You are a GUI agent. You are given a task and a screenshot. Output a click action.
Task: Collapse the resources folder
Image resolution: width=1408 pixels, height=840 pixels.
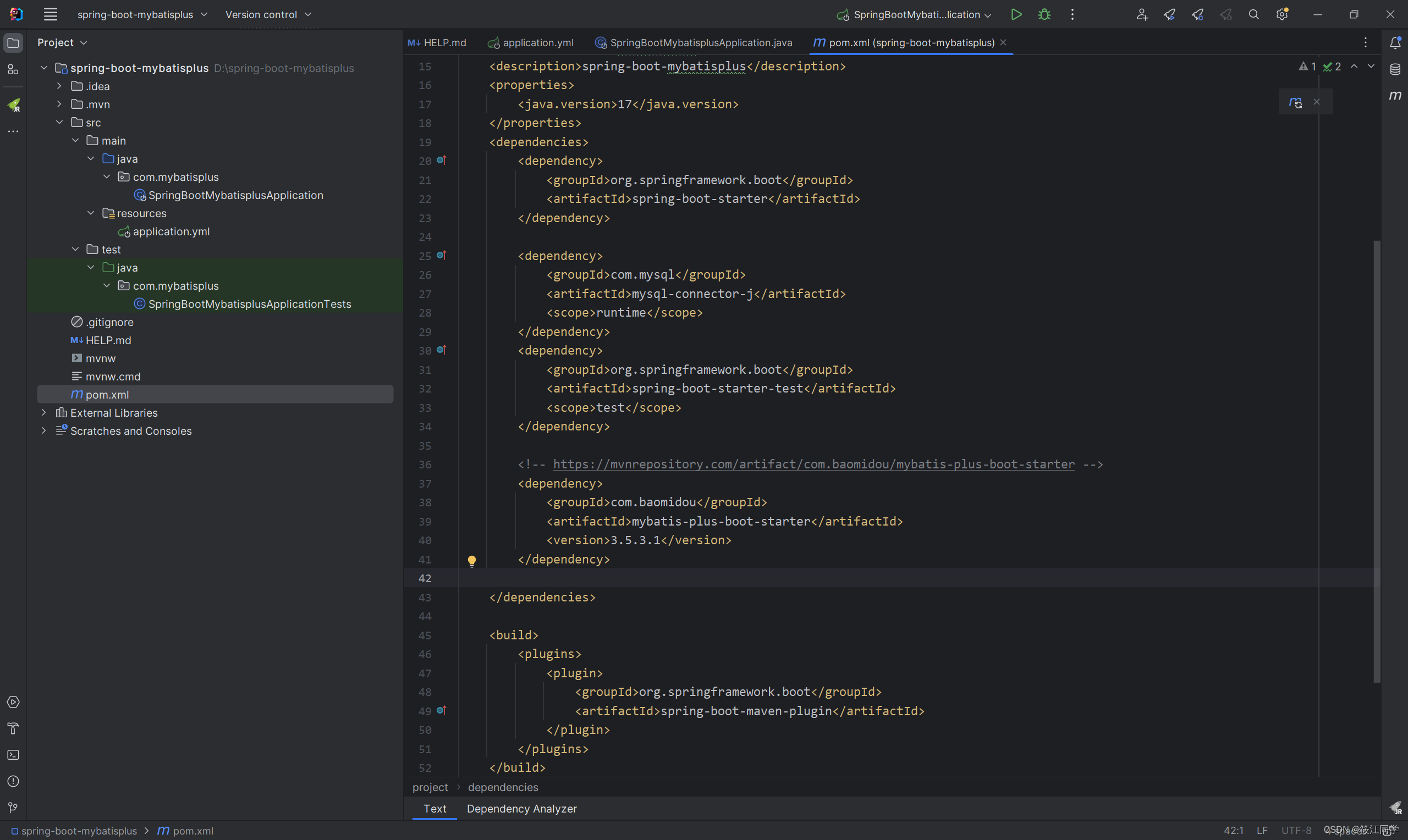(x=91, y=213)
